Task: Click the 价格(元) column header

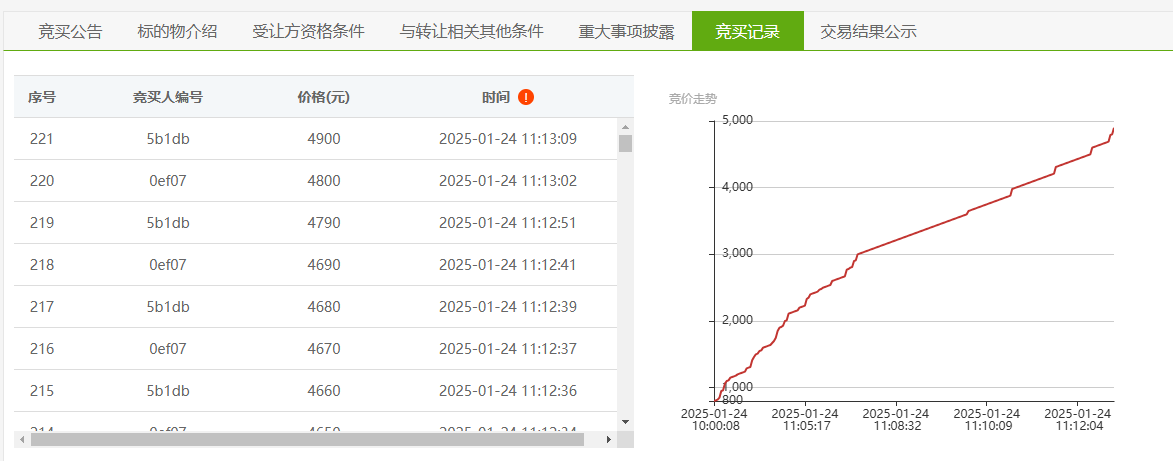Action: point(323,97)
